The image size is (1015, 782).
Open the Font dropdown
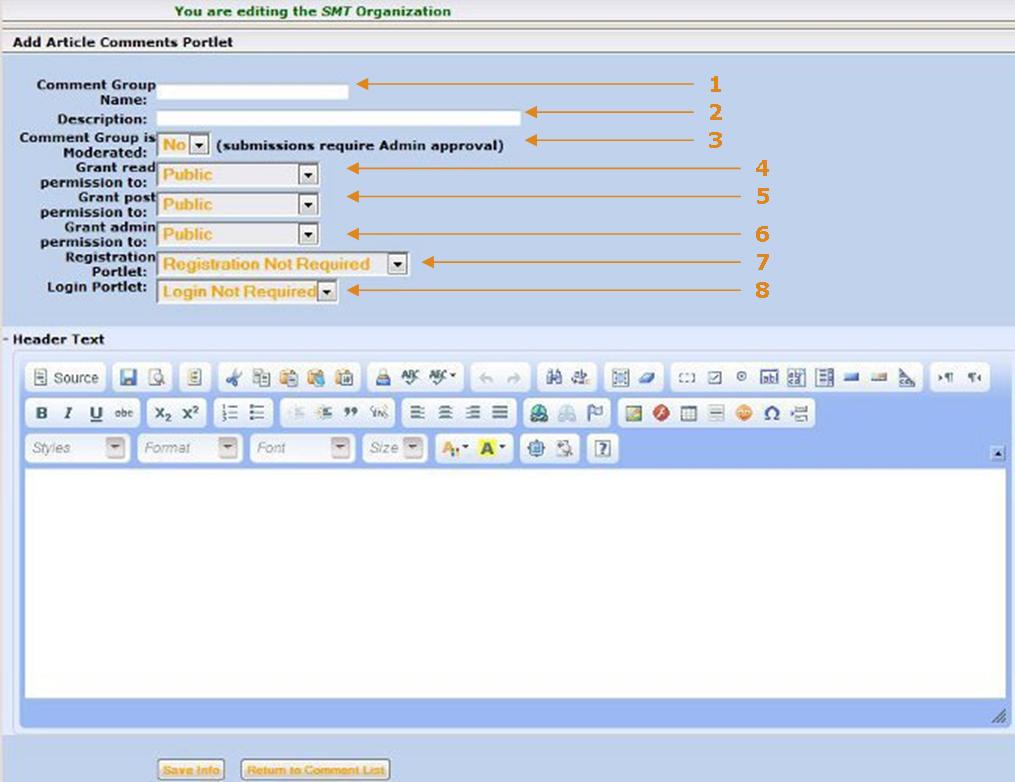click(302, 448)
